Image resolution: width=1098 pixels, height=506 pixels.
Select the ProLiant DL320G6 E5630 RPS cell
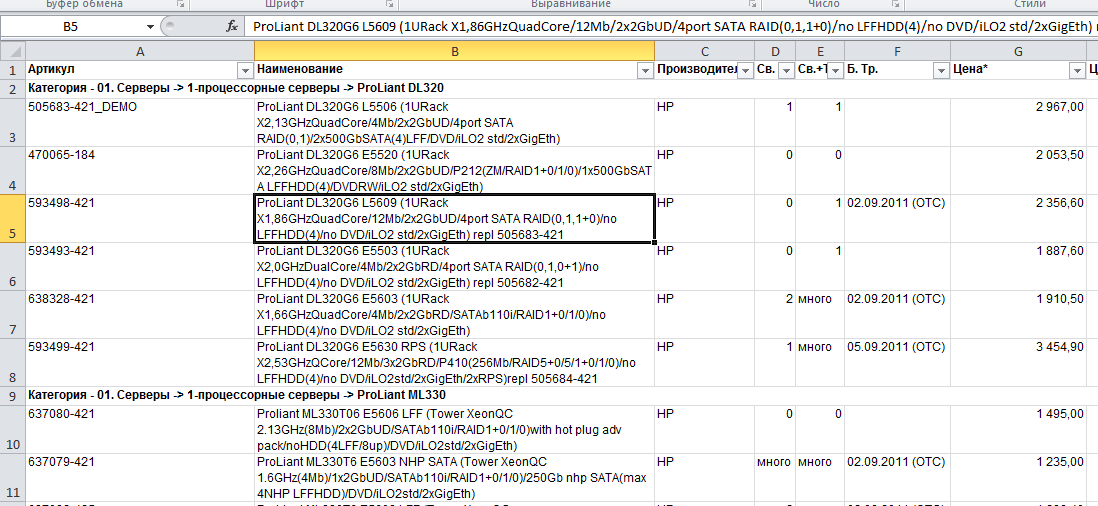[x=454, y=363]
